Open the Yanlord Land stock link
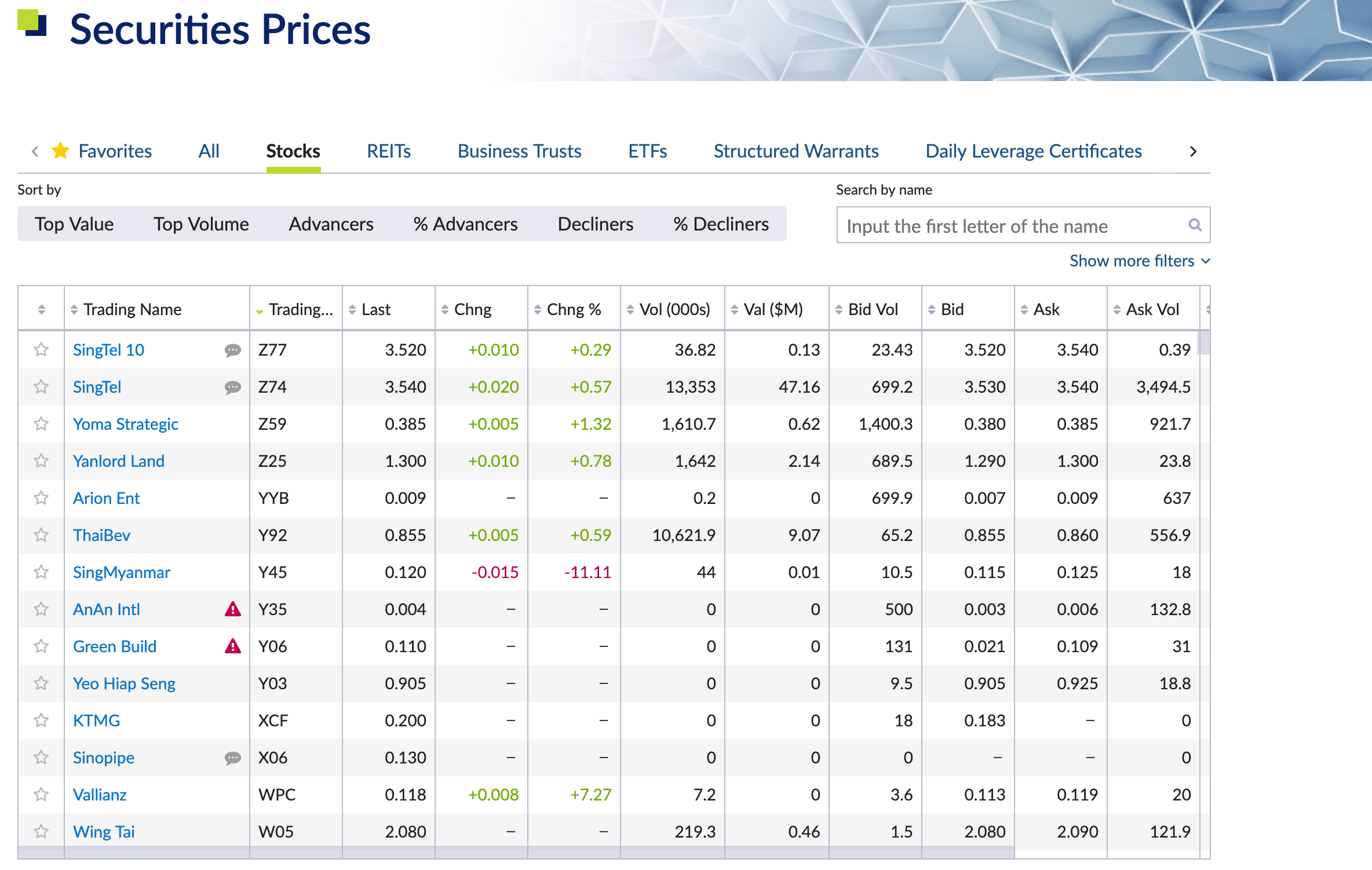1372x870 pixels. [x=119, y=461]
